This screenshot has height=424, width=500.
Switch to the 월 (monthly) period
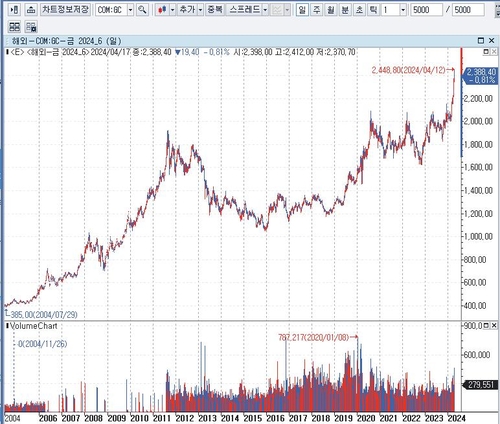point(331,10)
